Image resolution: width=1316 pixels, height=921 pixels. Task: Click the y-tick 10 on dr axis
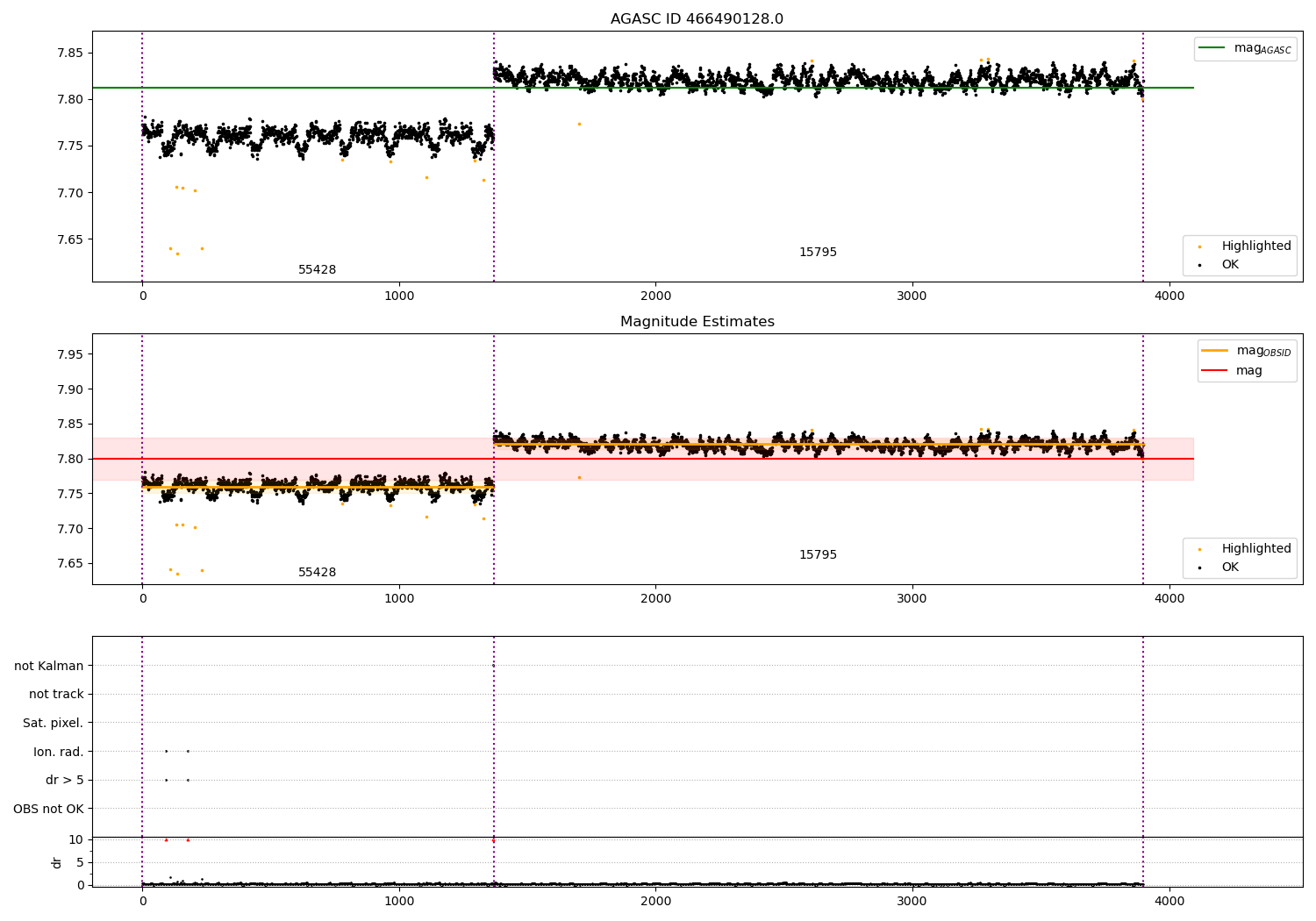tap(76, 839)
